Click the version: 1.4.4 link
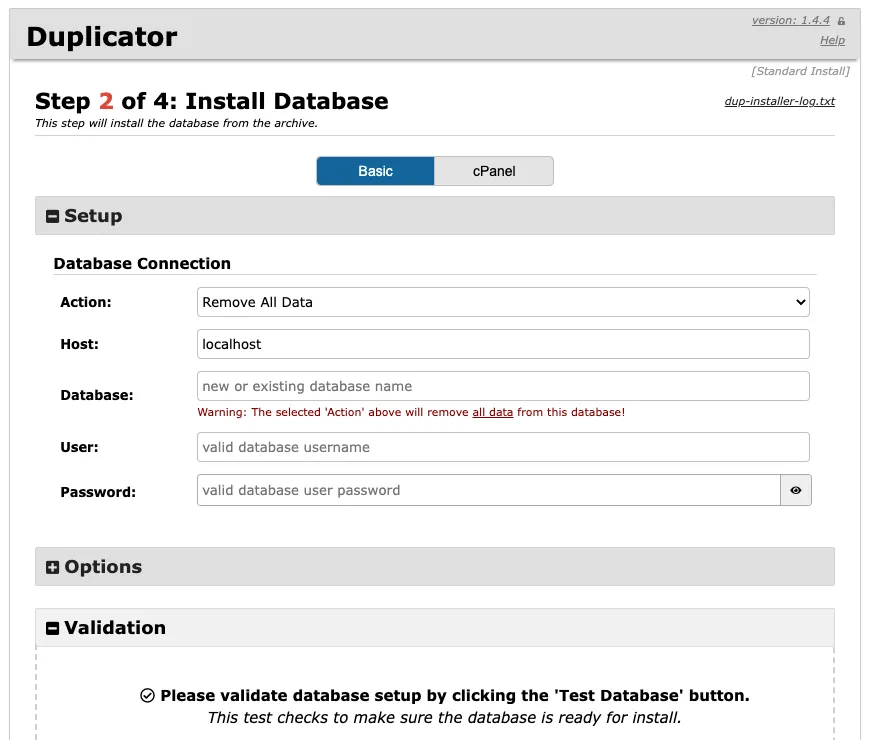The height and width of the screenshot is (740, 871). [790, 21]
